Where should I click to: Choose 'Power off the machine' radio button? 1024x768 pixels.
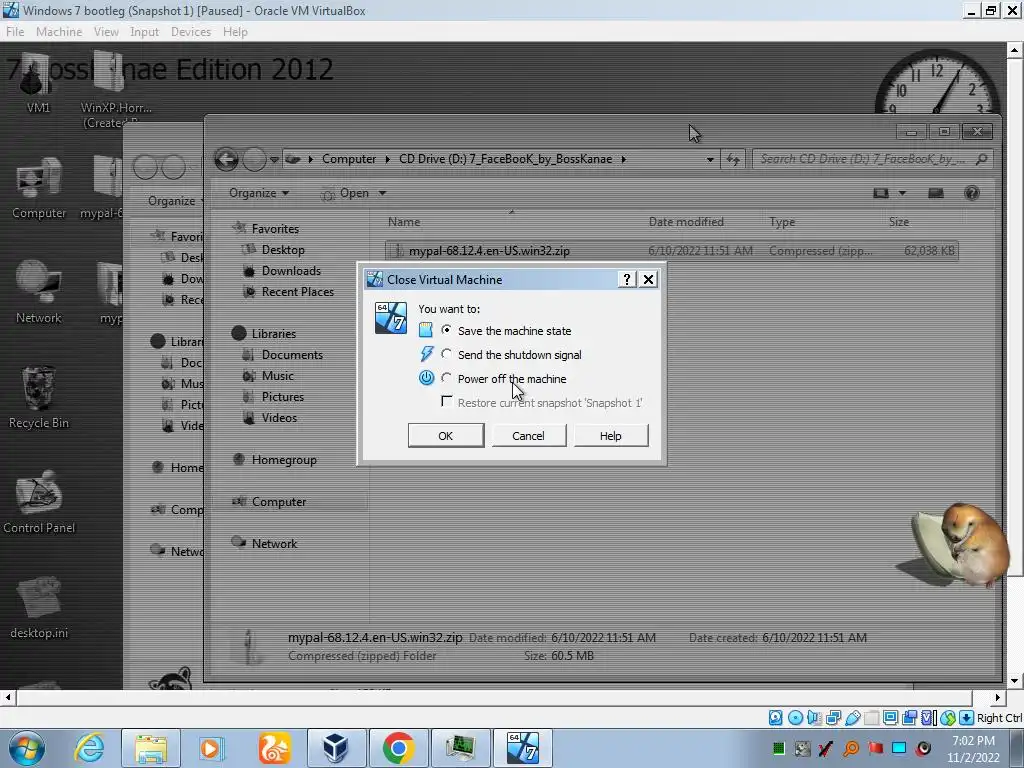point(446,378)
